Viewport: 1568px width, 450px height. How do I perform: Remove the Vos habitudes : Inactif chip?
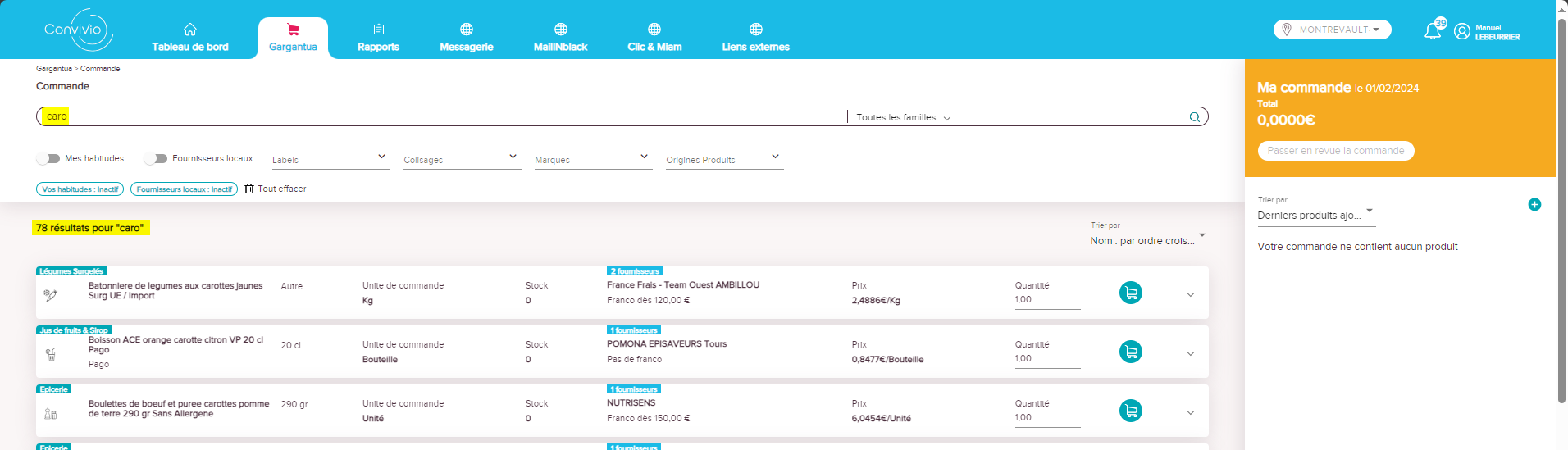point(80,189)
